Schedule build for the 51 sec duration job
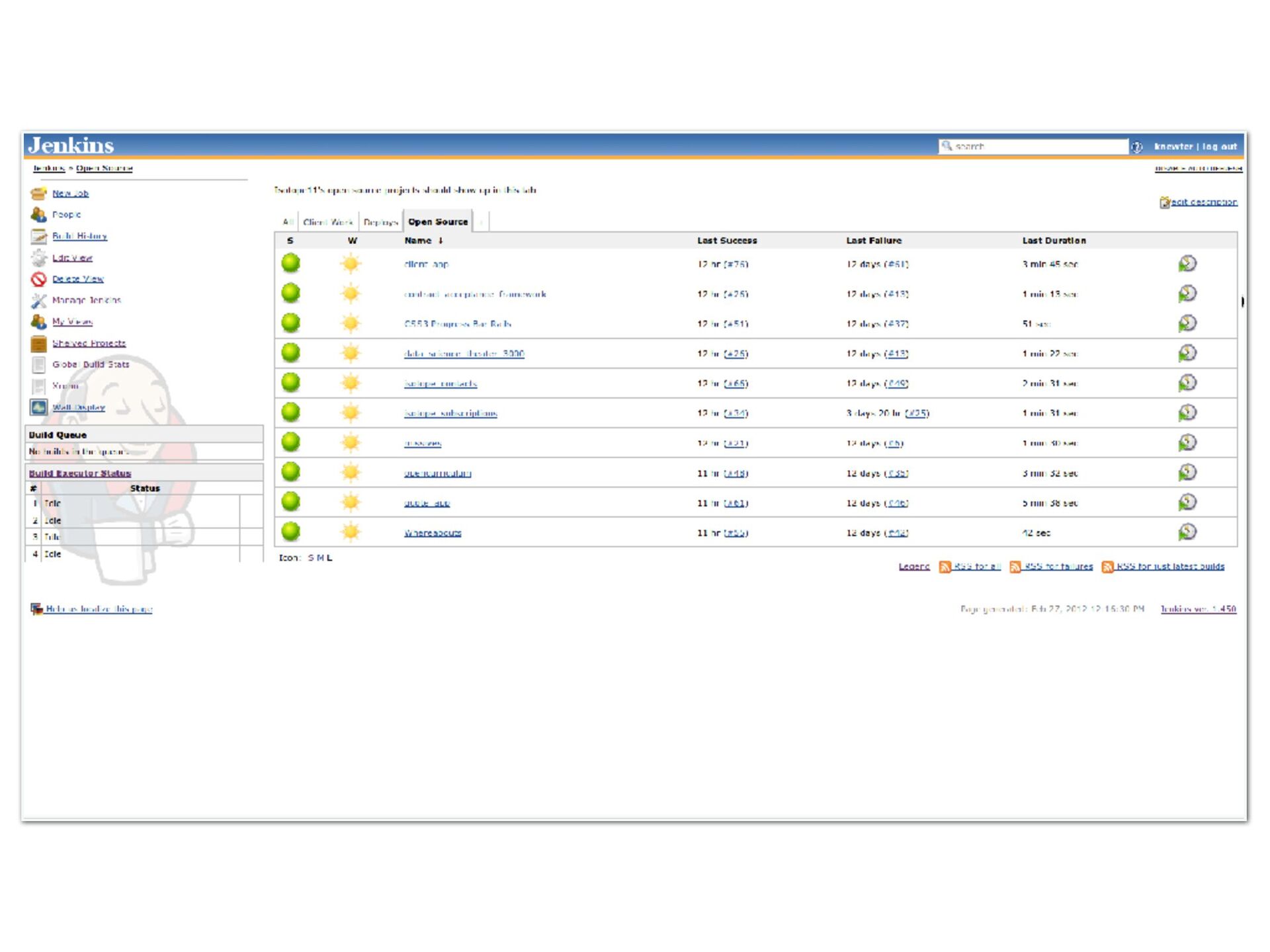 click(1187, 323)
